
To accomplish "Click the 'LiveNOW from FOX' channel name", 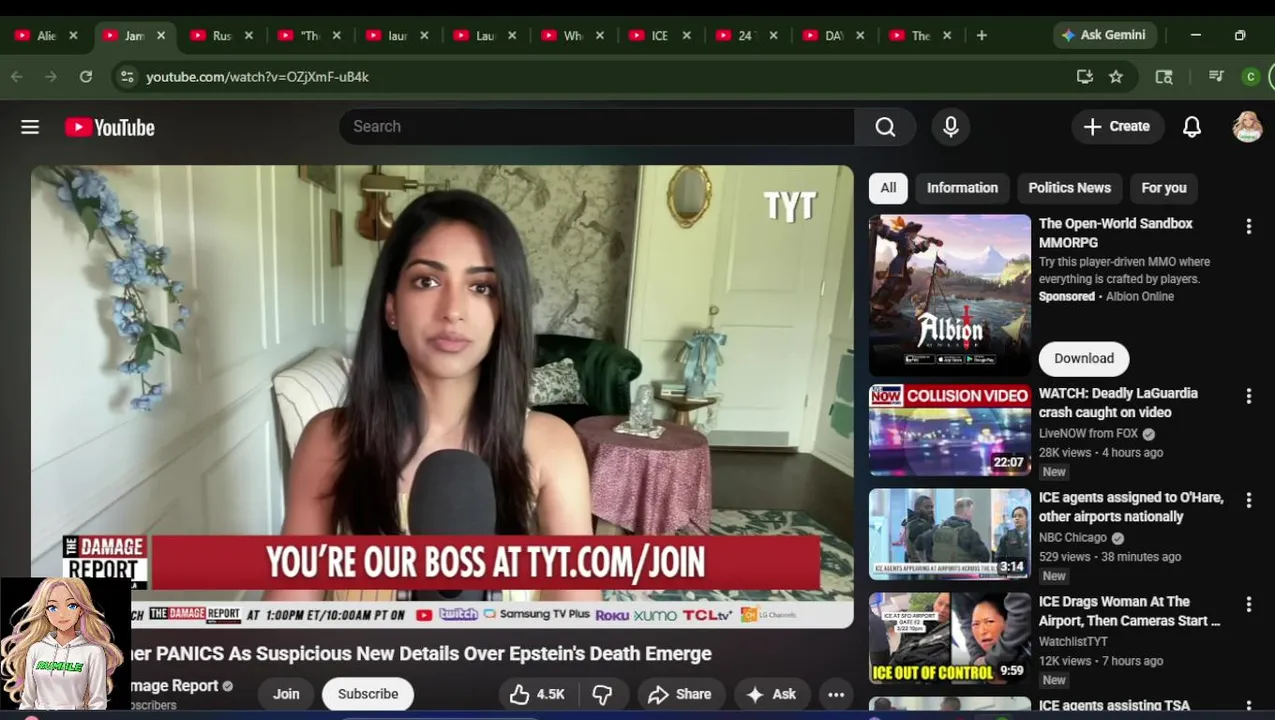I will coord(1088,434).
